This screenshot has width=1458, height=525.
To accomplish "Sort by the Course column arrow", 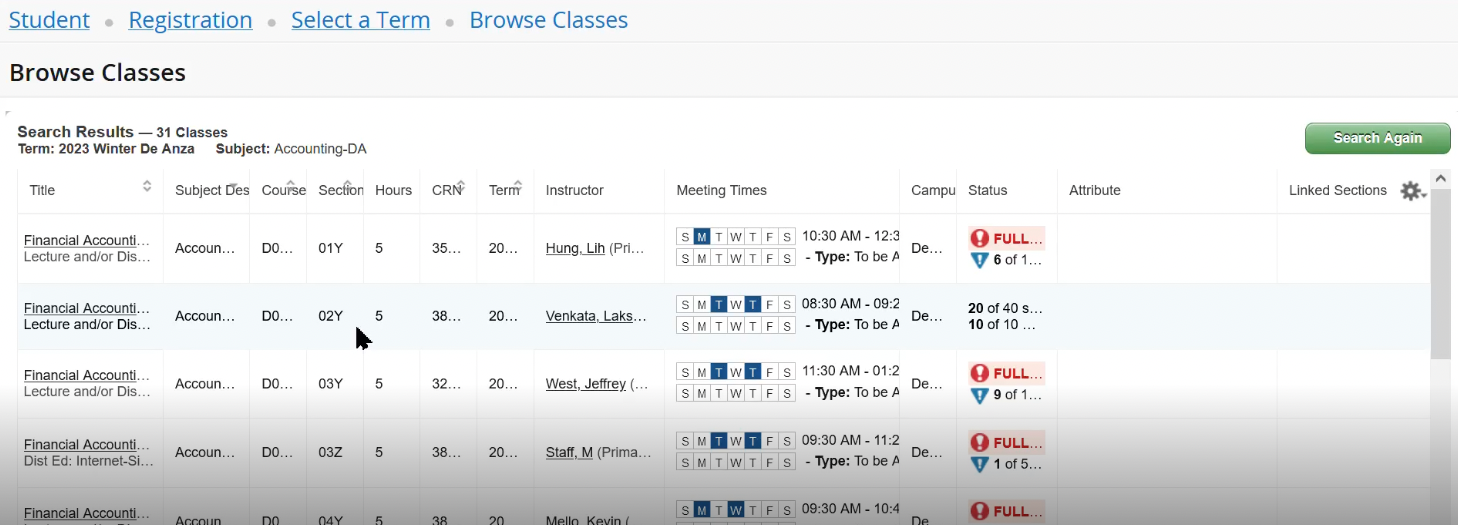I will click(x=290, y=186).
